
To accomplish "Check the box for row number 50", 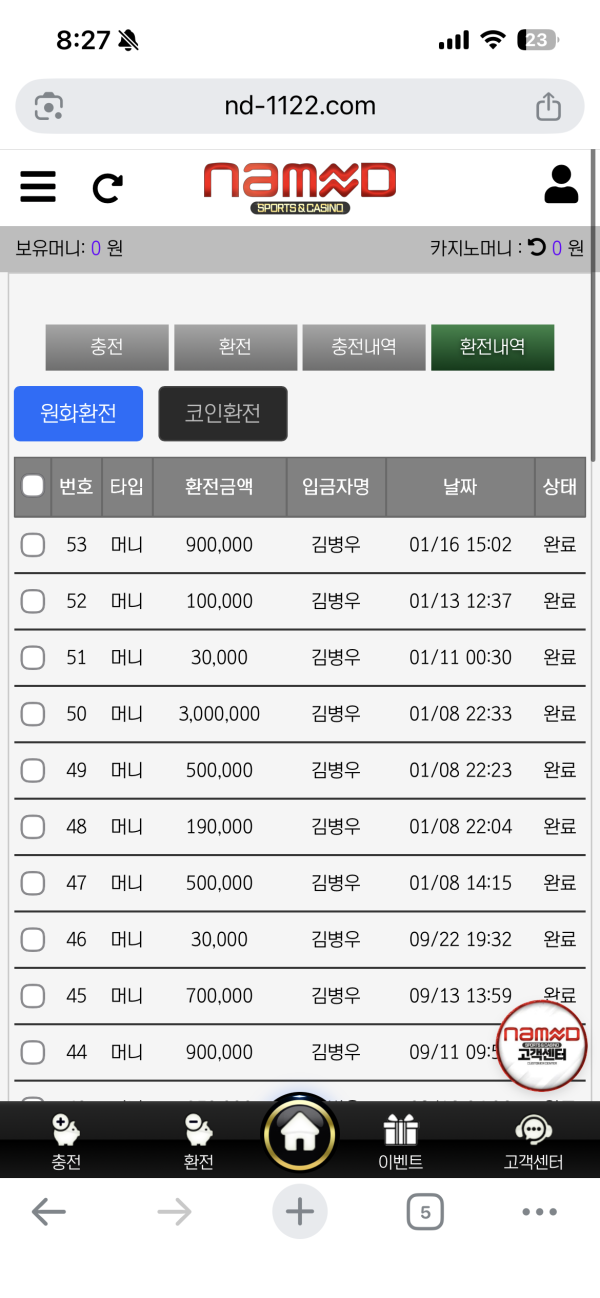I will [x=33, y=714].
